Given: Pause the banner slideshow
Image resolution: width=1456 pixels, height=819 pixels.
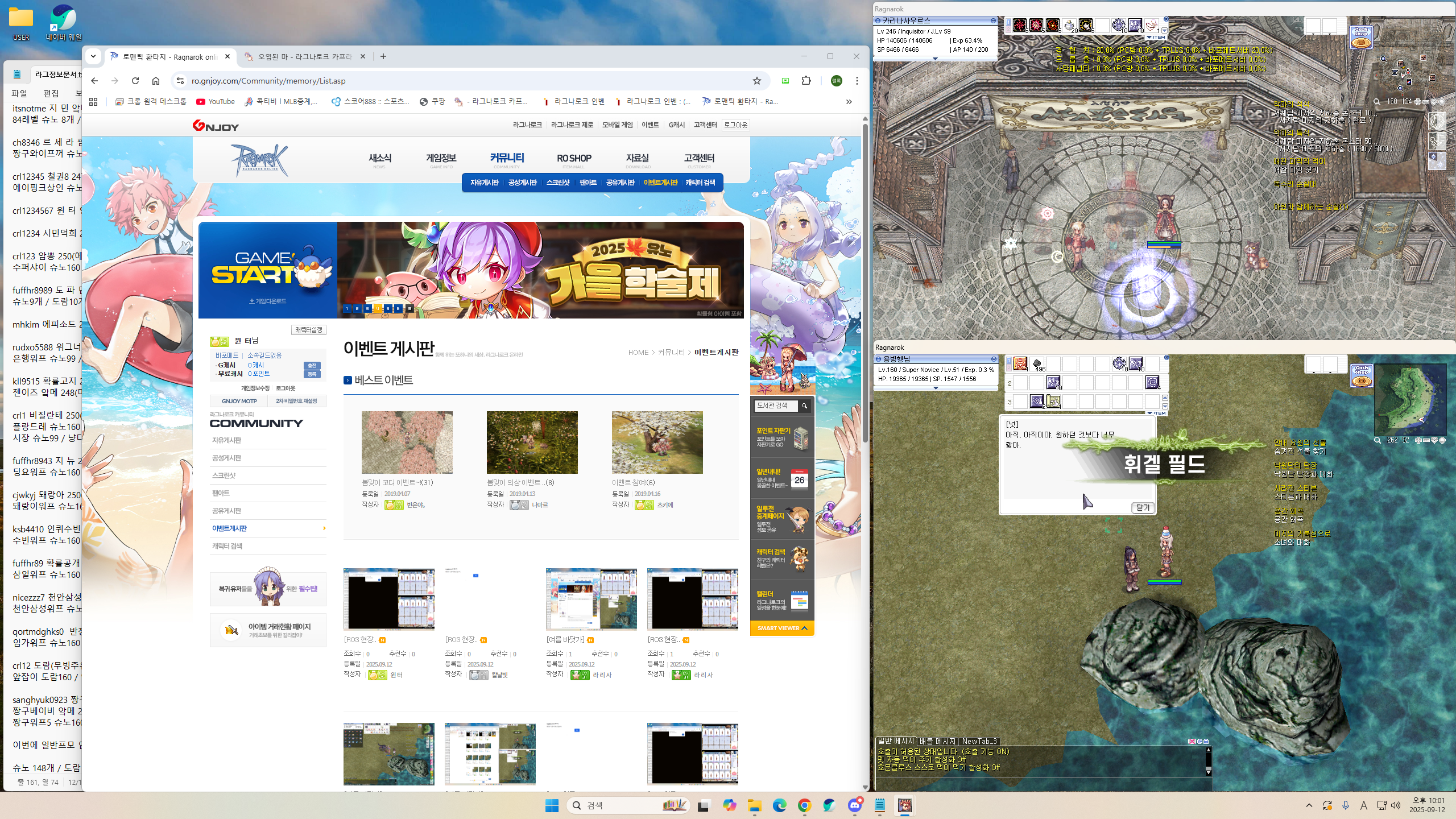Looking at the screenshot, I should click(x=409, y=308).
